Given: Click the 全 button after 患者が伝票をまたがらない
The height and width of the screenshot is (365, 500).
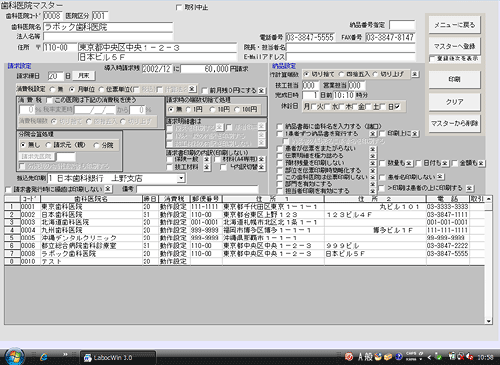Looking at the screenshot, I should [373, 149].
